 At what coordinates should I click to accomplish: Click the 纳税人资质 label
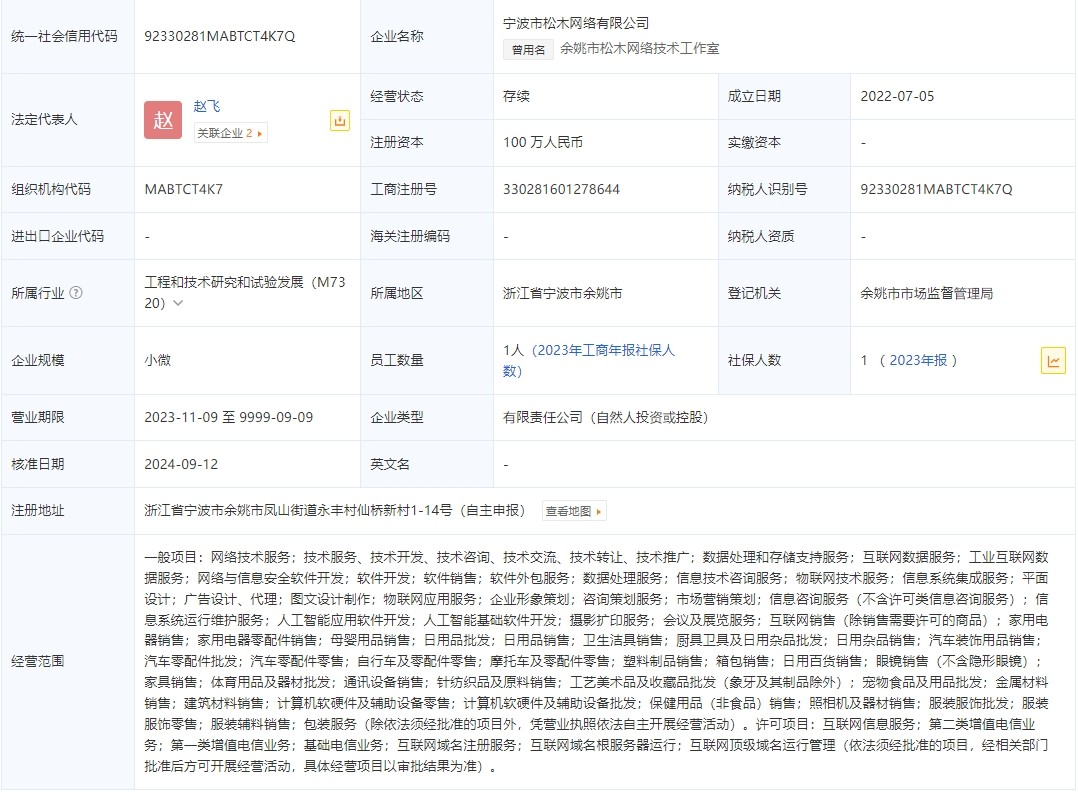click(761, 236)
